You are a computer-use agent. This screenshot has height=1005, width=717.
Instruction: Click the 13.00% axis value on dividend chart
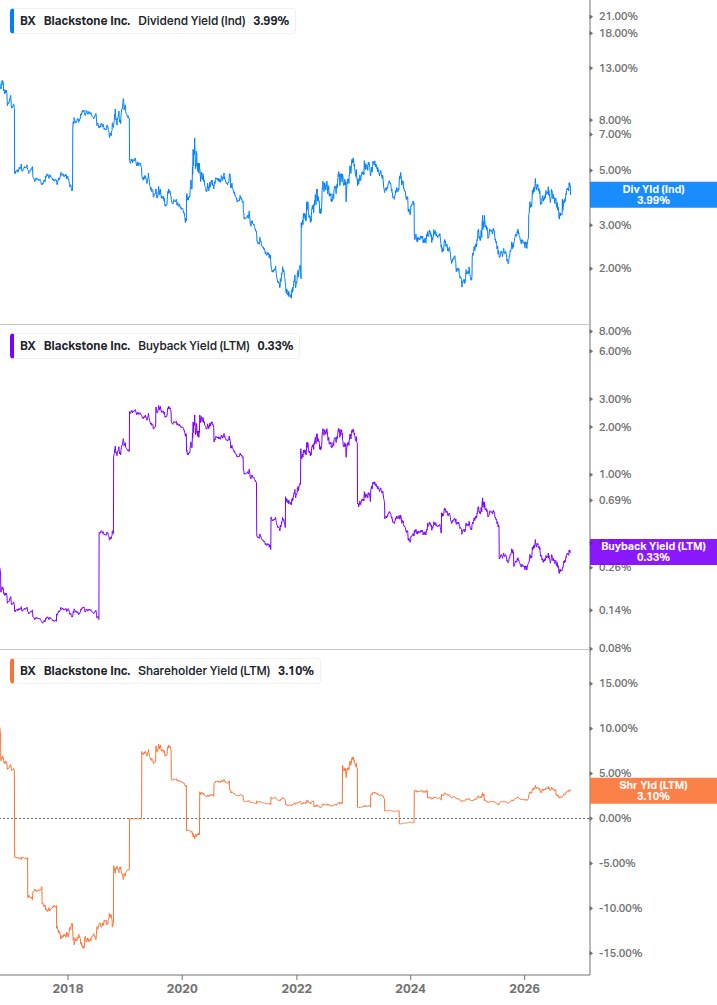(618, 68)
